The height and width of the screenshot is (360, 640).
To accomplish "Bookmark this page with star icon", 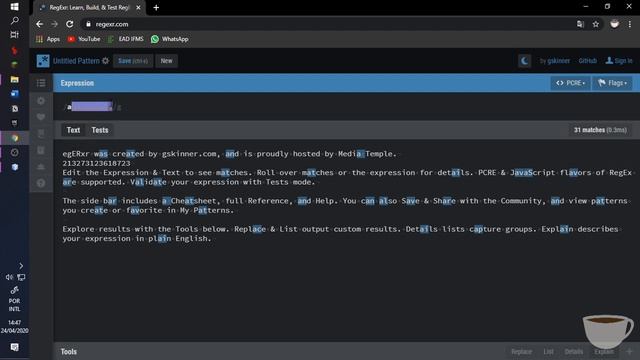I will tap(596, 24).
